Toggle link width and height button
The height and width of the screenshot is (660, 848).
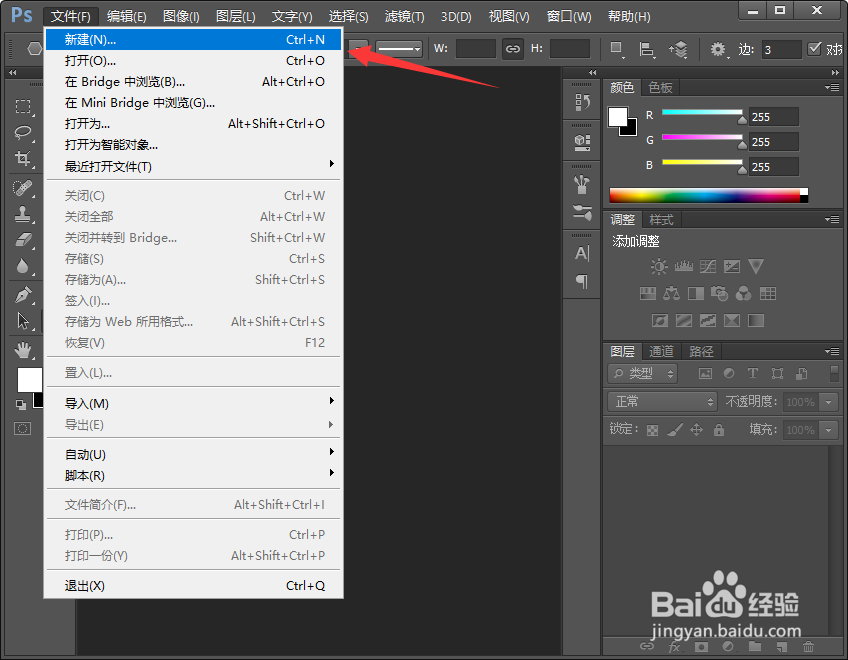[x=513, y=49]
